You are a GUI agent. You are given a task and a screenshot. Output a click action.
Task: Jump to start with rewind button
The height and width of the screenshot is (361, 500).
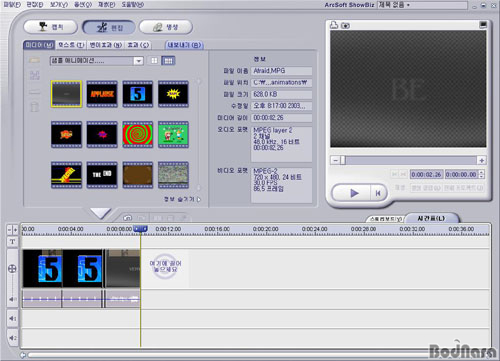(378, 193)
